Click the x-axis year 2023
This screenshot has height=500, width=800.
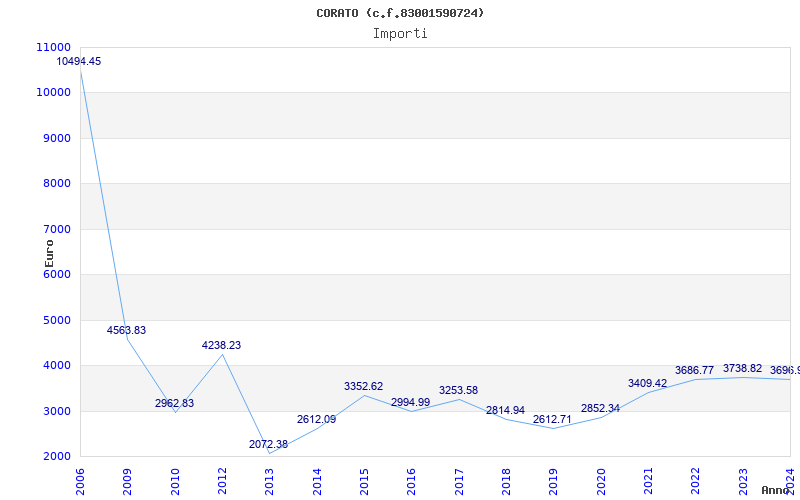(x=743, y=482)
